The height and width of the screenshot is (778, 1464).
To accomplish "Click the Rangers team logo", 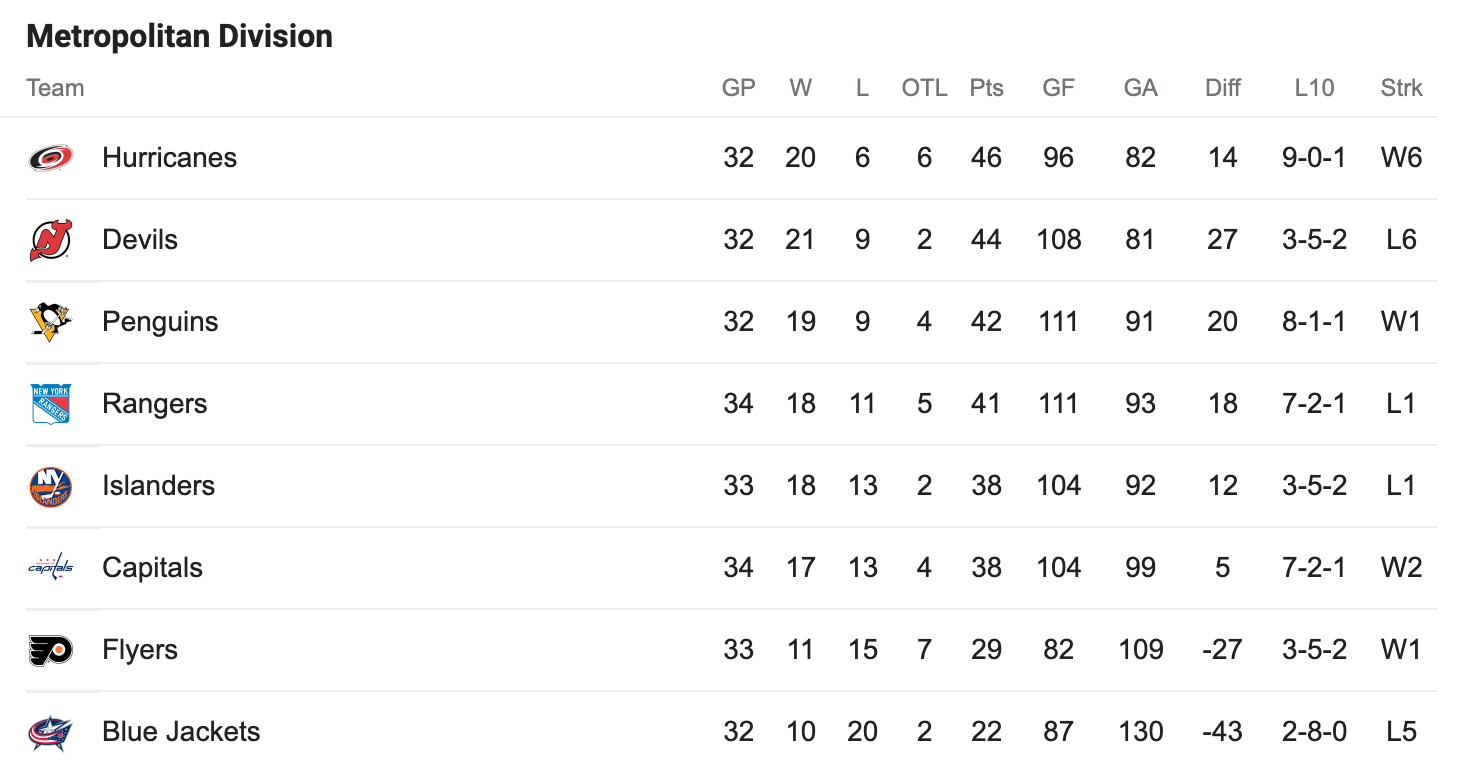I will click(x=50, y=404).
